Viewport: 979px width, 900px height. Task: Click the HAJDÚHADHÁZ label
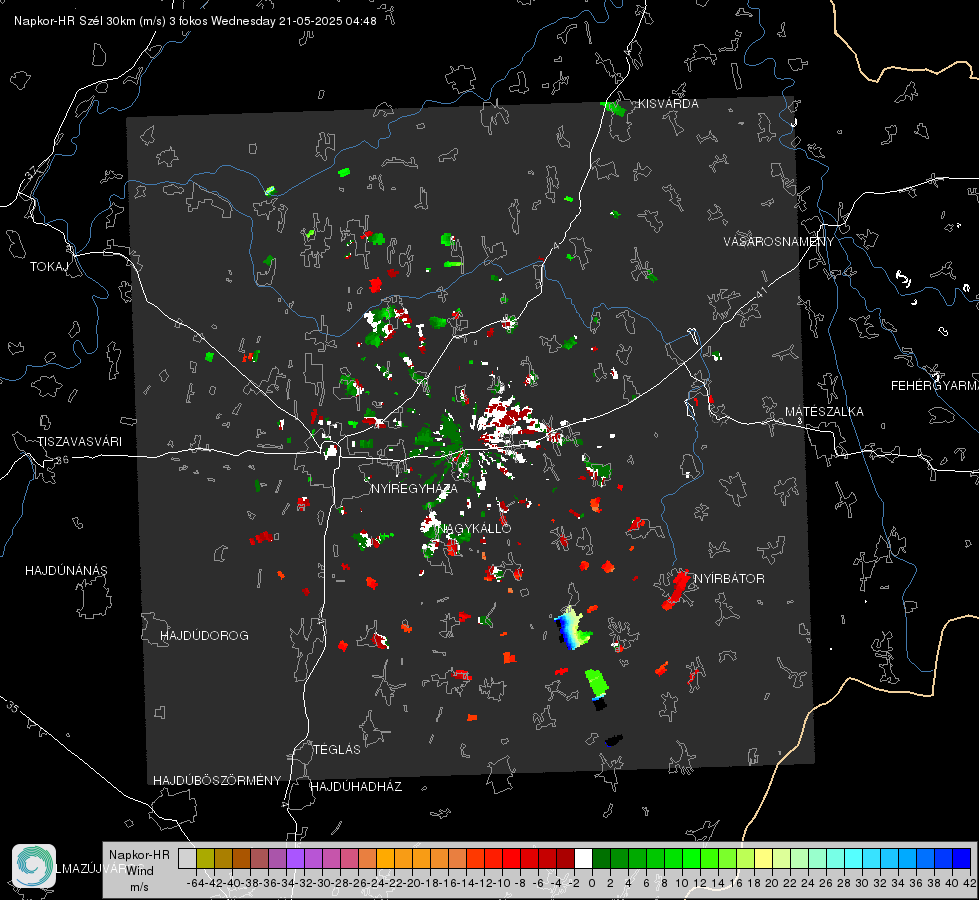click(356, 786)
